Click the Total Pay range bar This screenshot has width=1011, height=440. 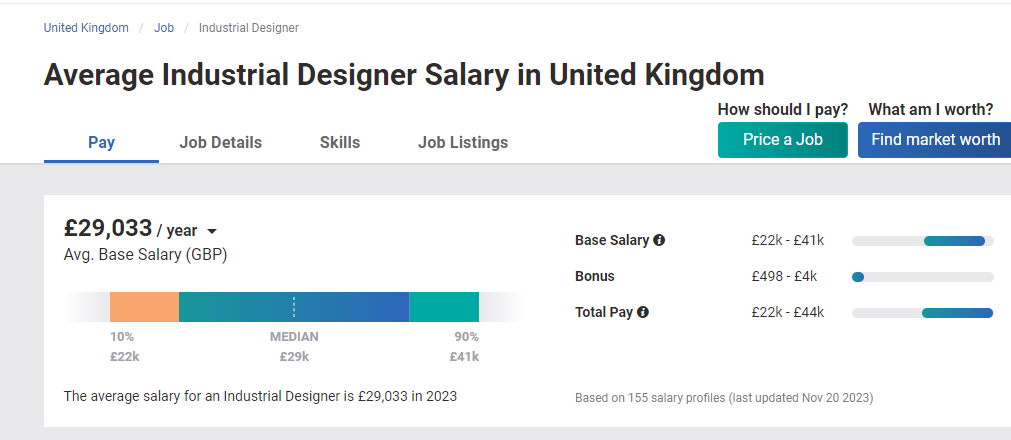pyautogui.click(x=923, y=313)
